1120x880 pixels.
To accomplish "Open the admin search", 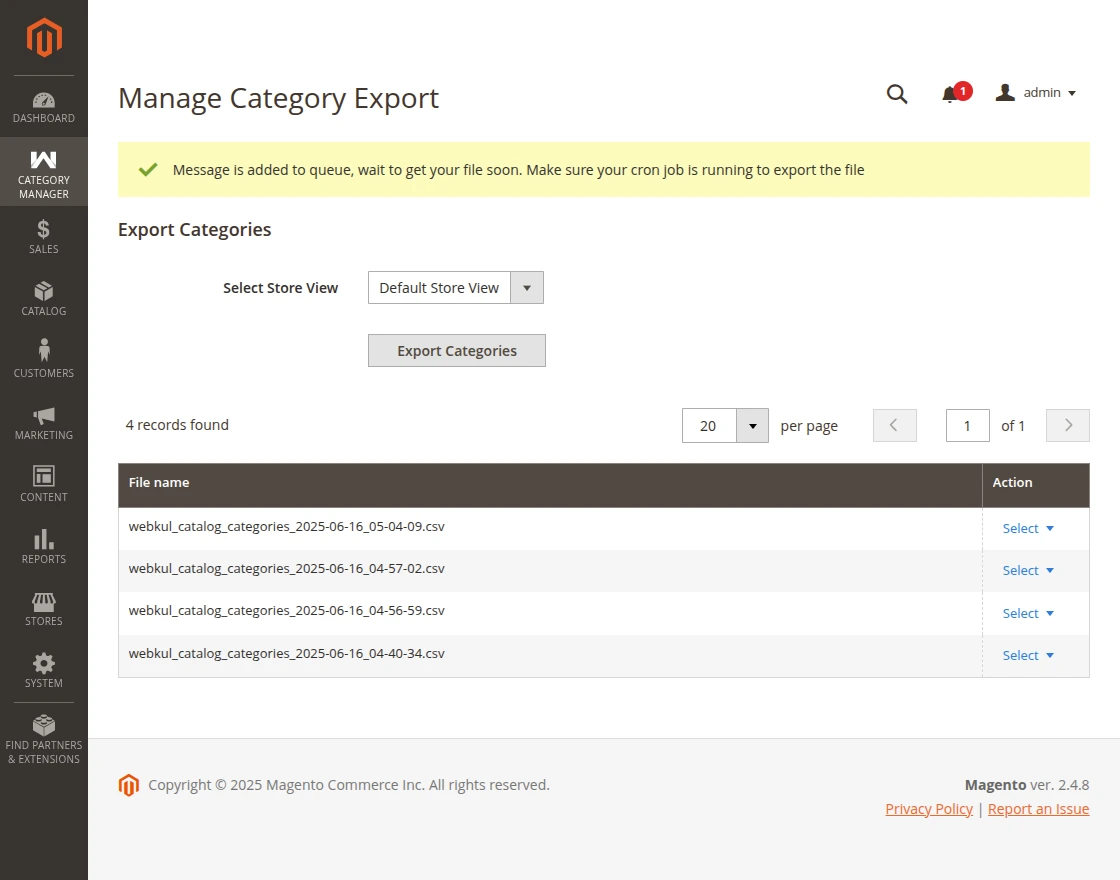I will tap(897, 93).
